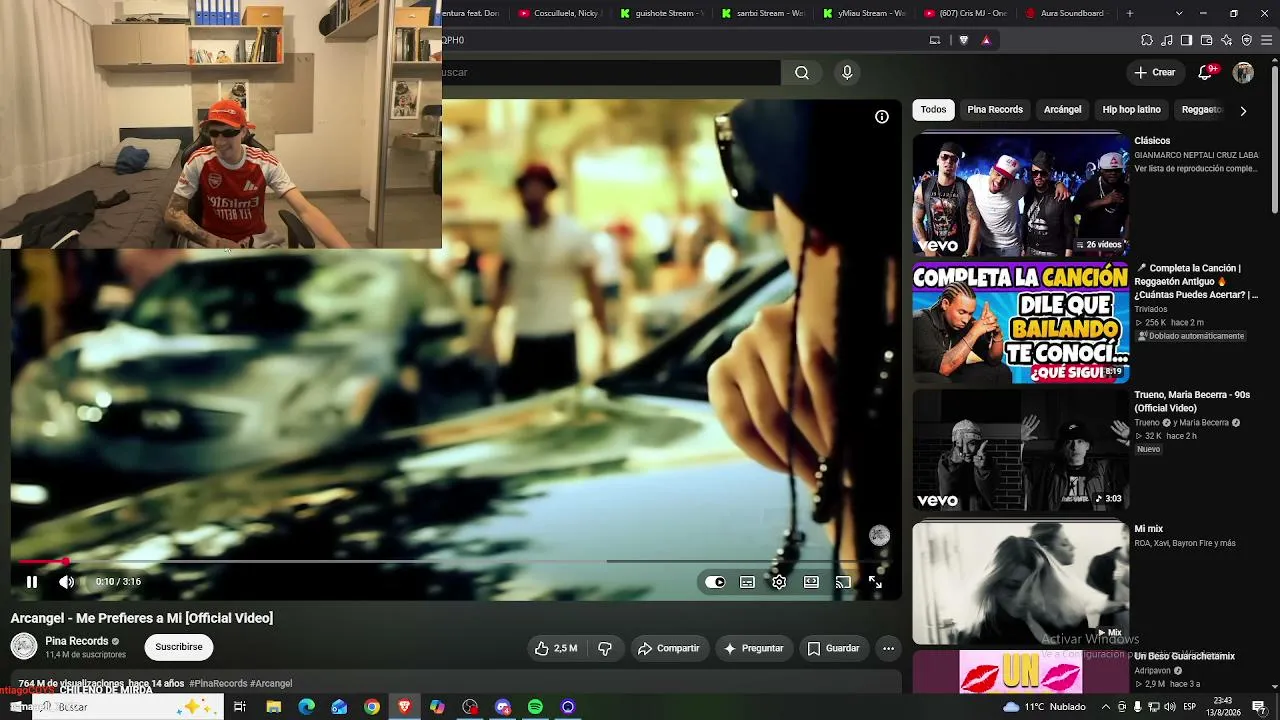
Task: Open video info card icon
Action: pyautogui.click(x=882, y=117)
